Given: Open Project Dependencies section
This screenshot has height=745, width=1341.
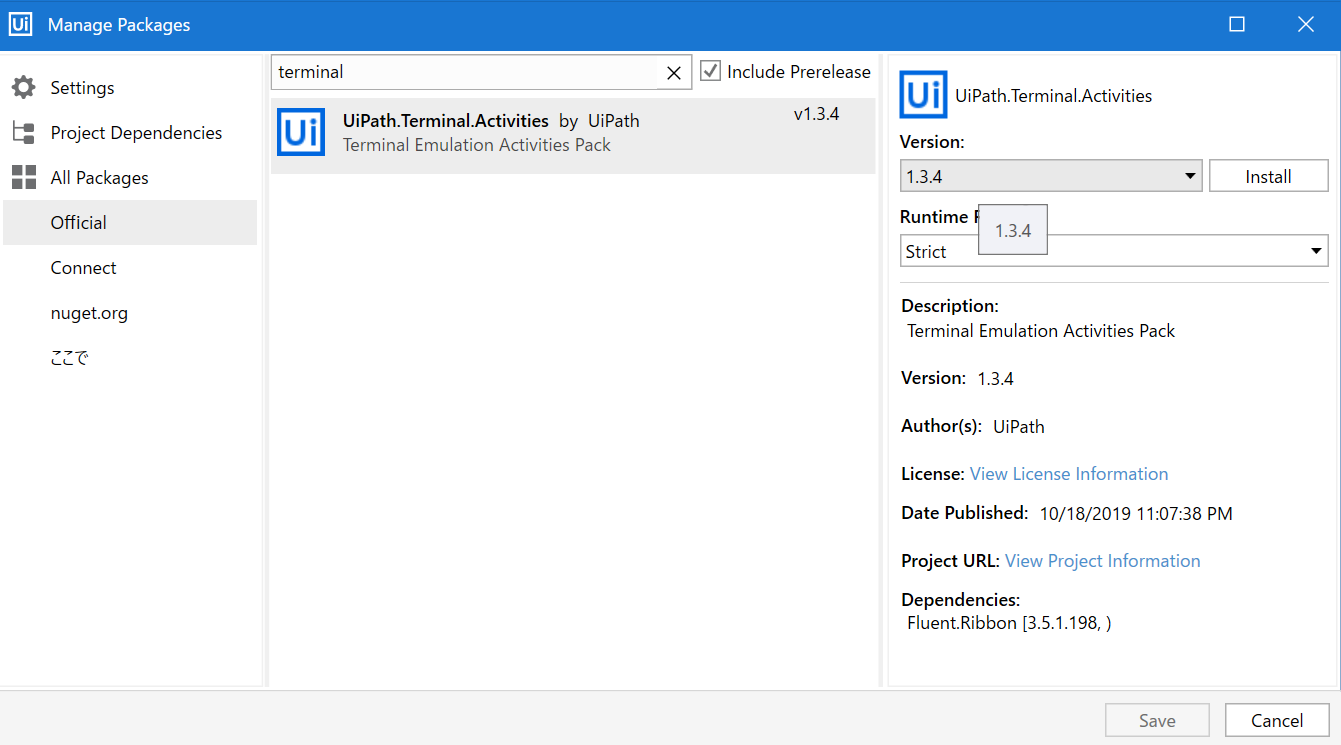Looking at the screenshot, I should point(136,133).
